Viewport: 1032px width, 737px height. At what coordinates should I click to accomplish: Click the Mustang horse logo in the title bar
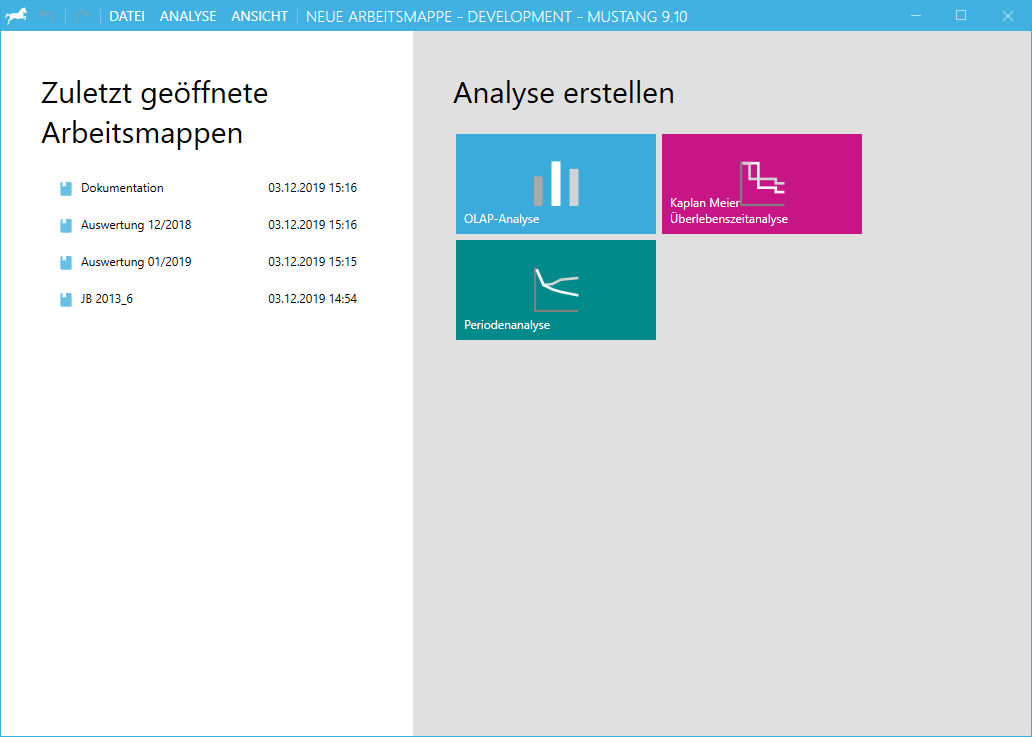pos(17,16)
